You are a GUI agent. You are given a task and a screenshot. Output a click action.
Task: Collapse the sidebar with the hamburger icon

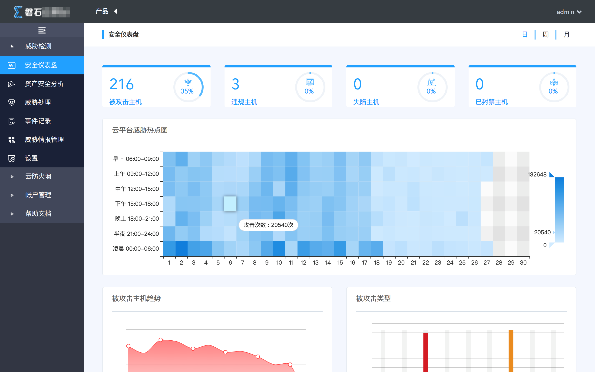click(x=42, y=30)
